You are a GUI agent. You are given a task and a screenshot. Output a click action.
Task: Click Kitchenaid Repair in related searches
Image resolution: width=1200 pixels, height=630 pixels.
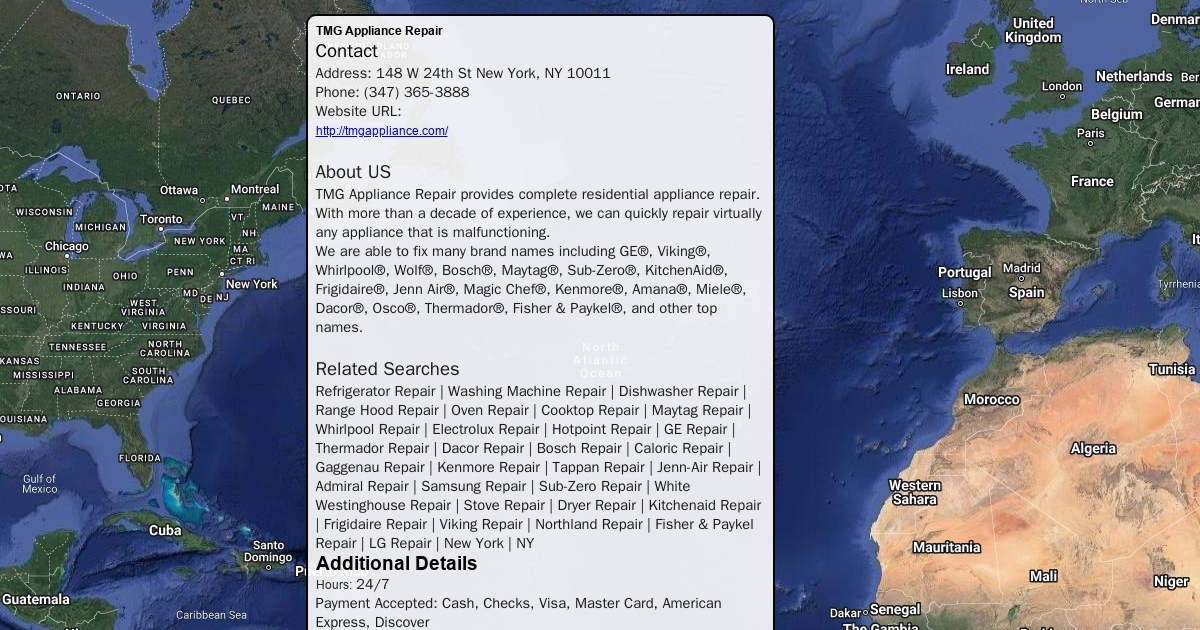705,505
